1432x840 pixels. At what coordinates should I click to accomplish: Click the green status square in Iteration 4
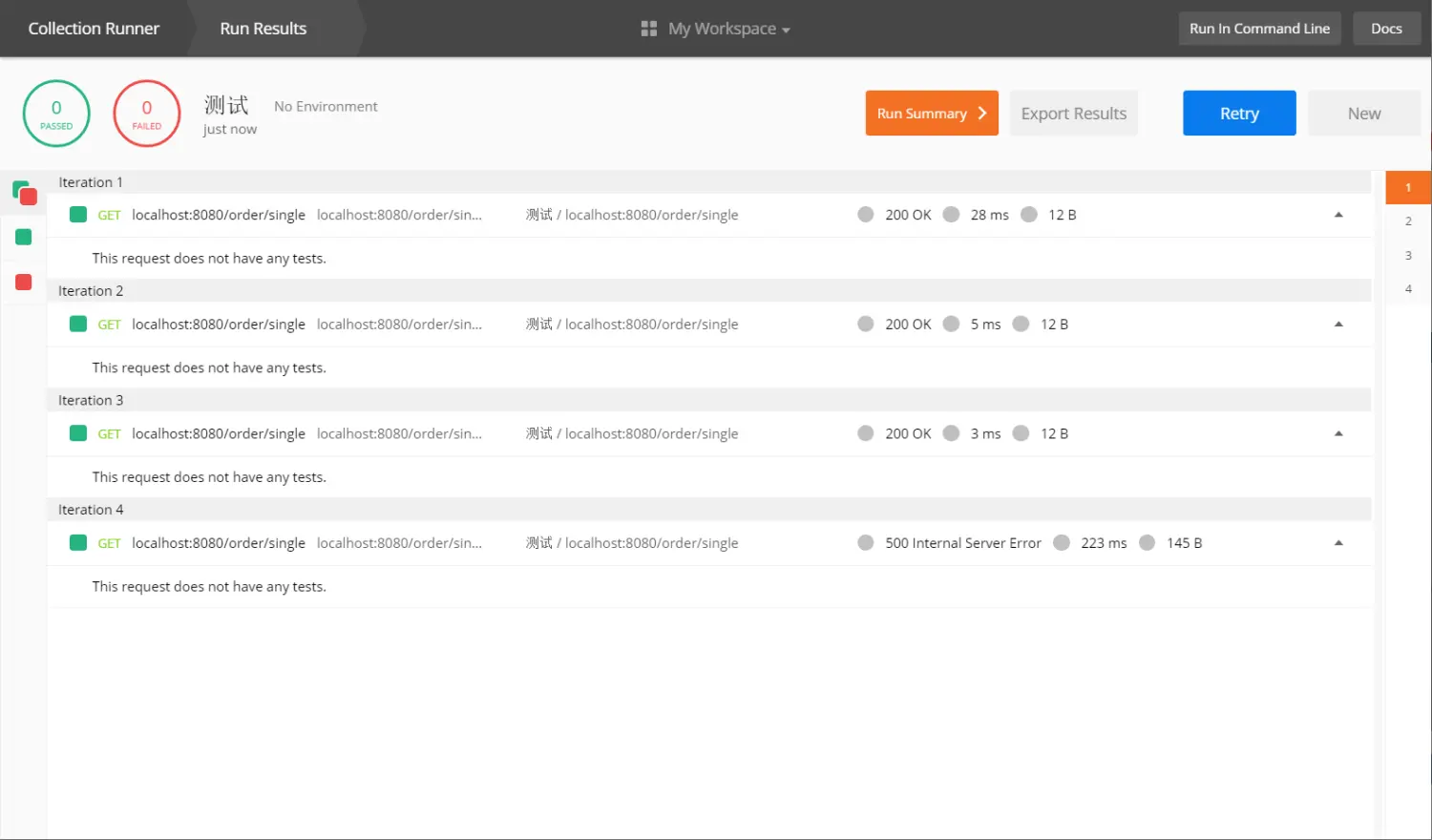tap(78, 543)
